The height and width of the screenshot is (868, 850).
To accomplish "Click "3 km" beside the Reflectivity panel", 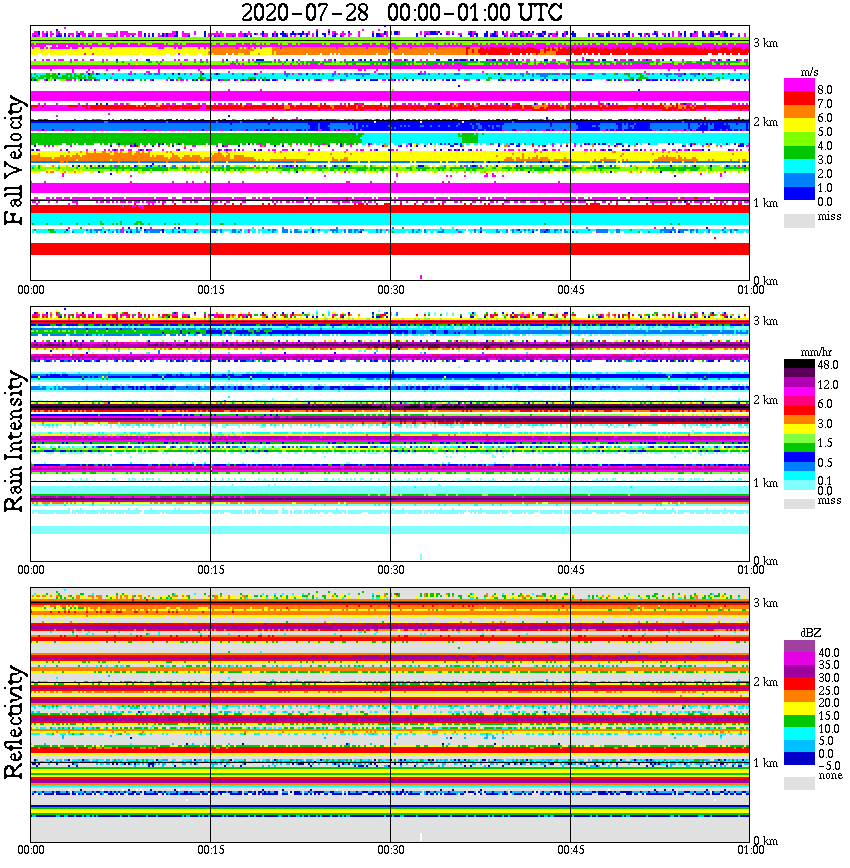I will click(766, 603).
